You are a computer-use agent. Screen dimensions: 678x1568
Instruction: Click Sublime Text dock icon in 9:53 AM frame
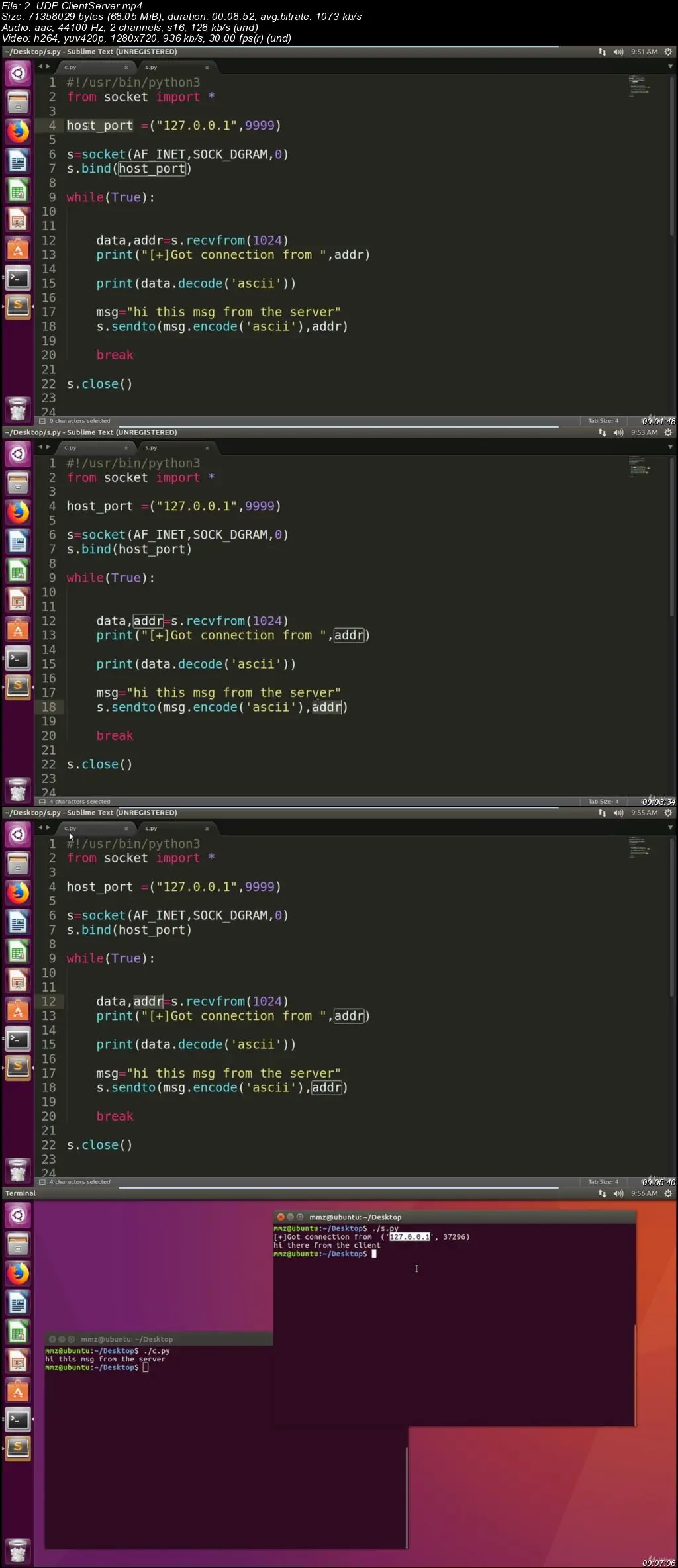[x=18, y=688]
